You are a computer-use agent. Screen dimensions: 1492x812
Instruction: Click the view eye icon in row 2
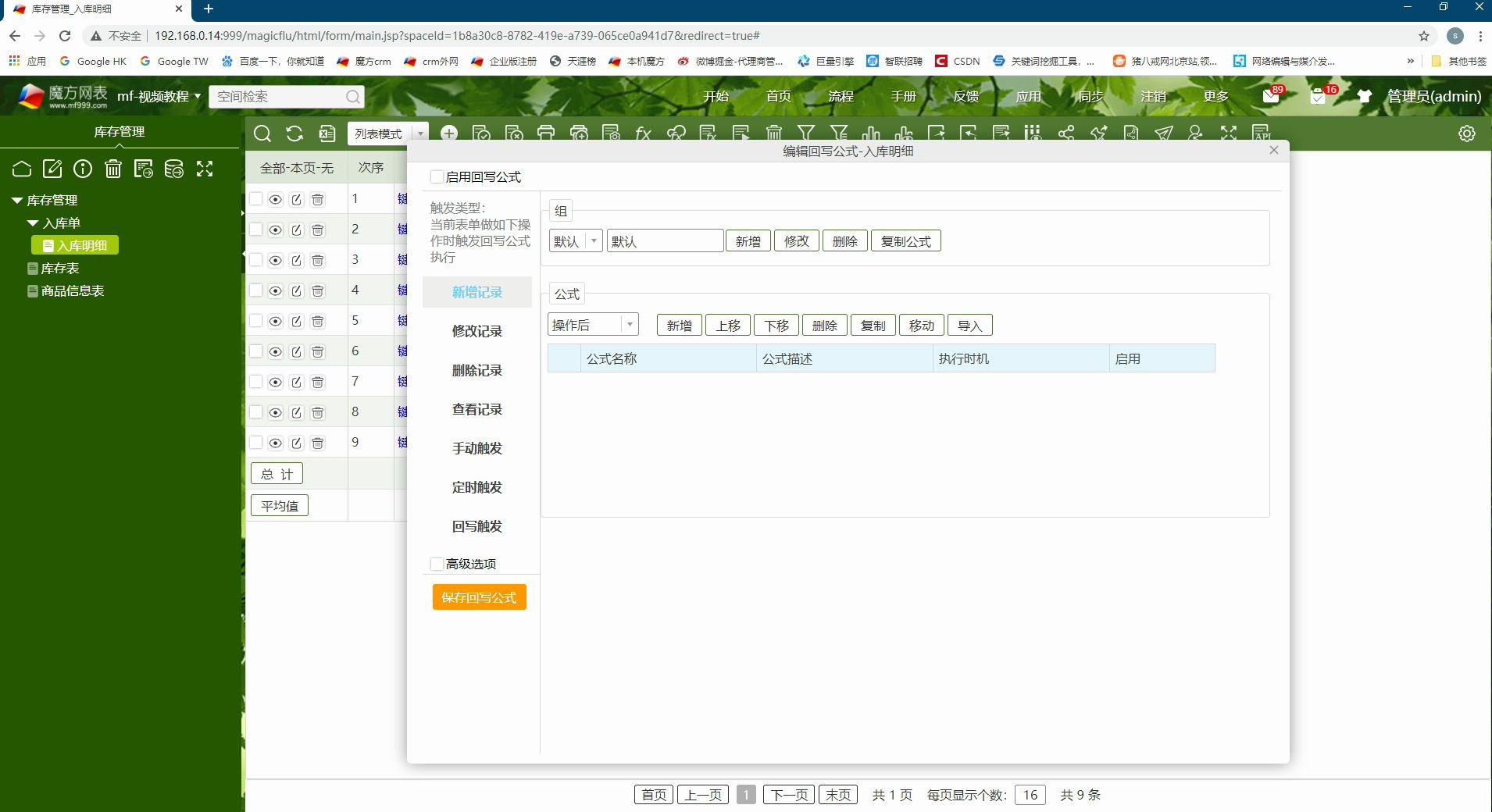[275, 230]
